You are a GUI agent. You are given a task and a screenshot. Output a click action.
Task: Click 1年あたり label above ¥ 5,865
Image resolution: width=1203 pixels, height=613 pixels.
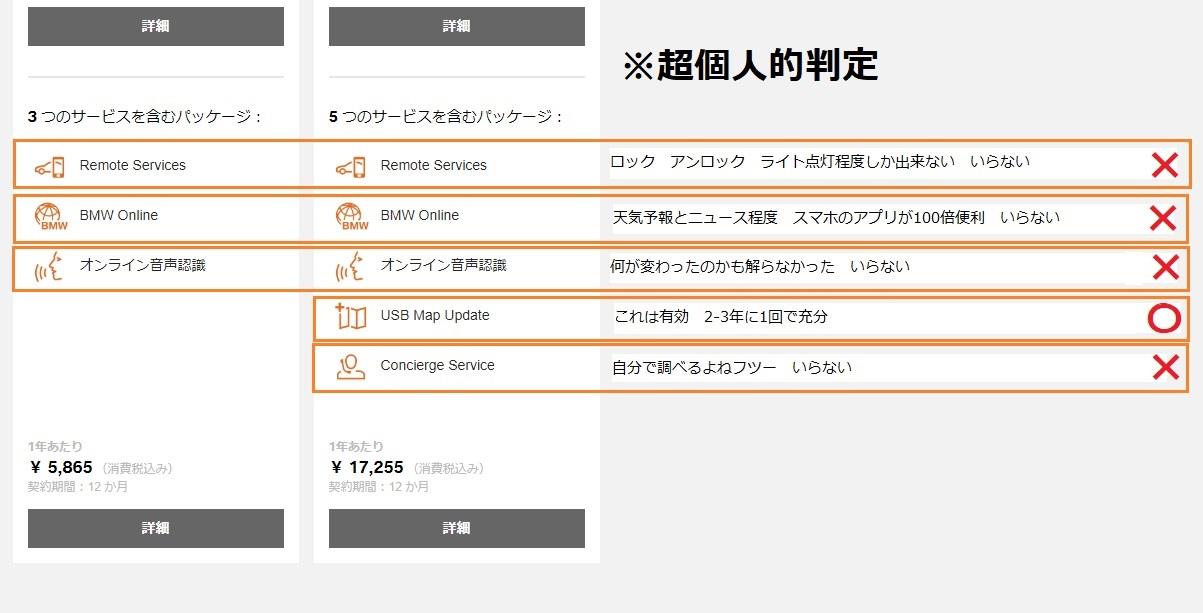point(55,446)
